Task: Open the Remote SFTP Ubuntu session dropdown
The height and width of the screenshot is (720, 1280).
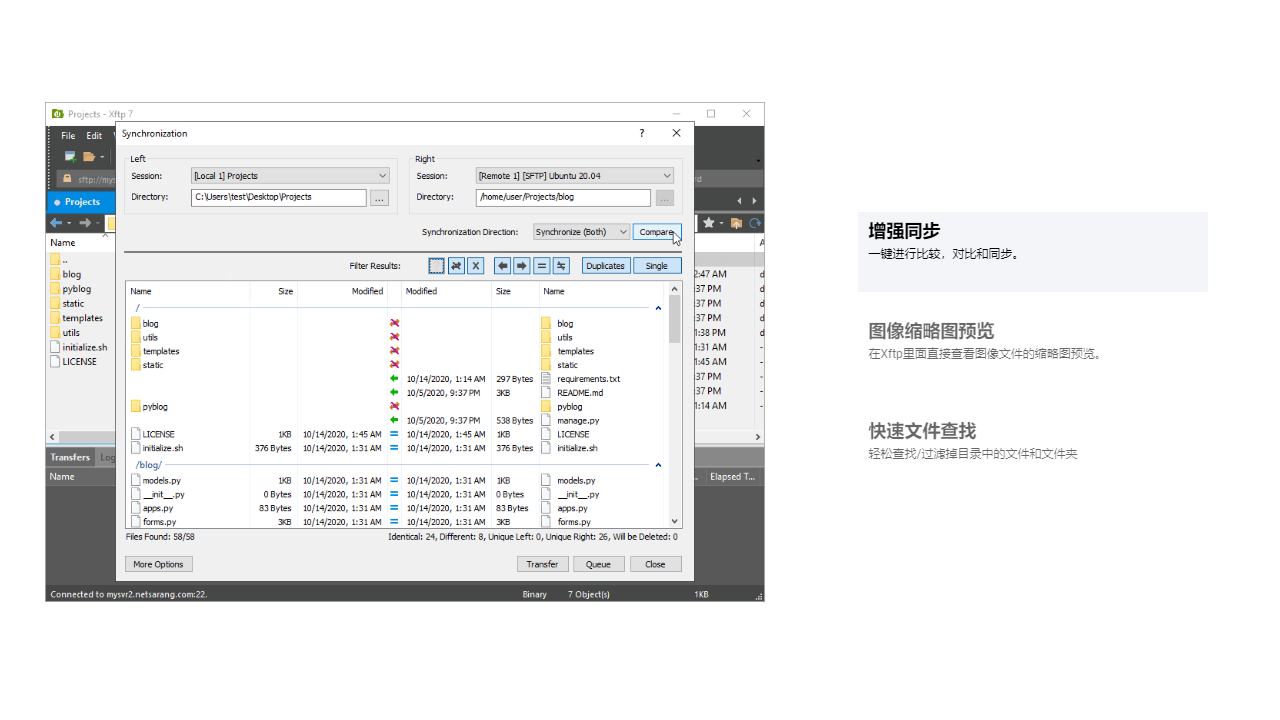Action: pos(574,175)
